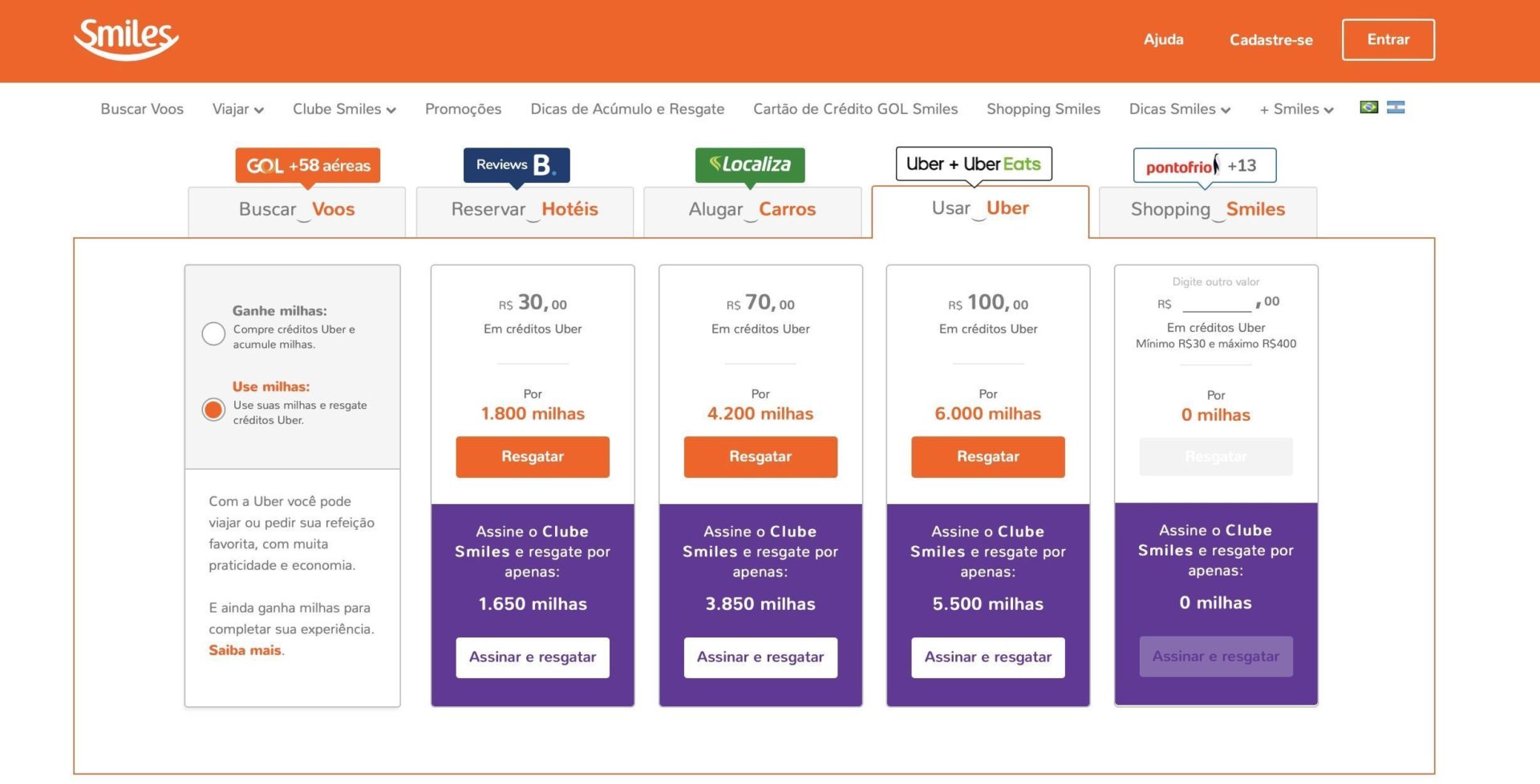Open the Shopping Smiles nav item
This screenshot has height=784, width=1540.
1044,109
